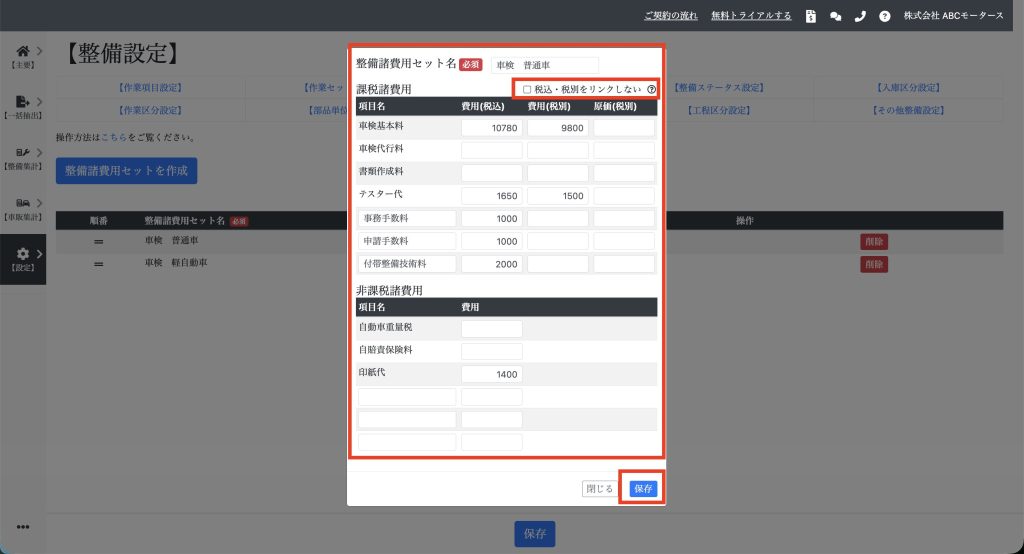Click the drag handle for 車検 軽自動車 row
Image resolution: width=1024 pixels, height=554 pixels.
click(x=99, y=264)
